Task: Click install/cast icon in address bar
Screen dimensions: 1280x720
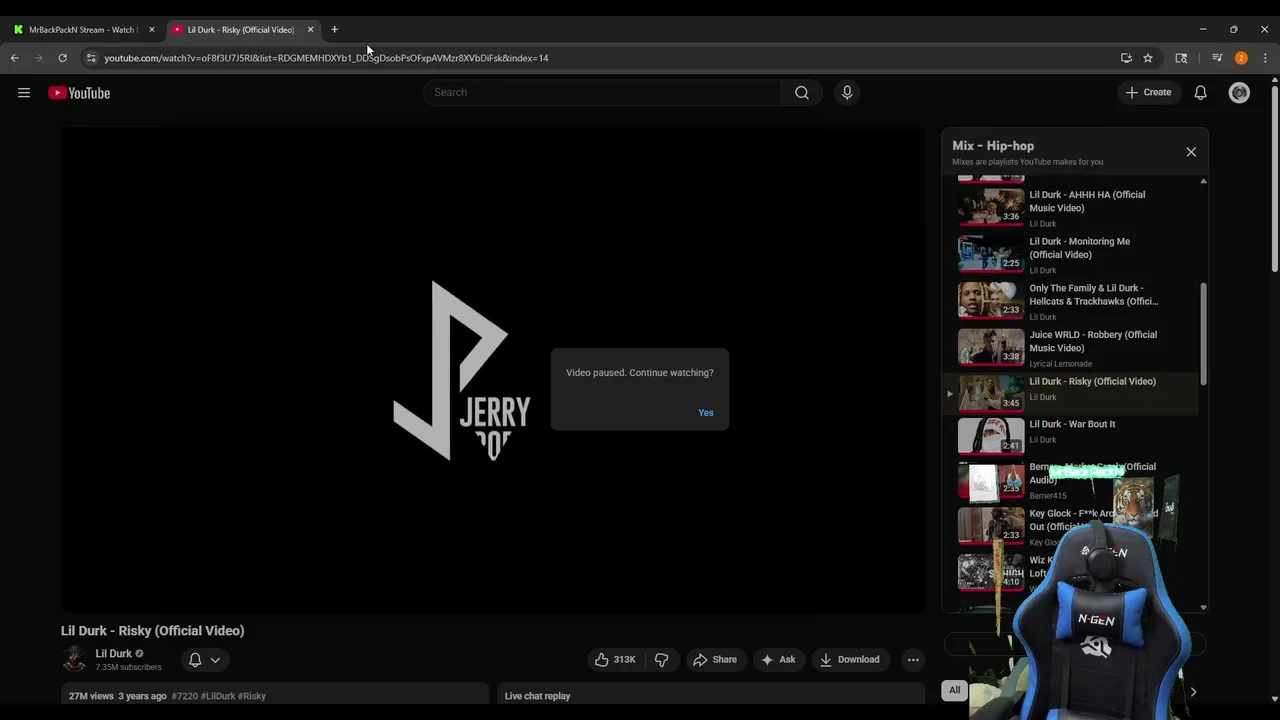Action: [x=1126, y=58]
